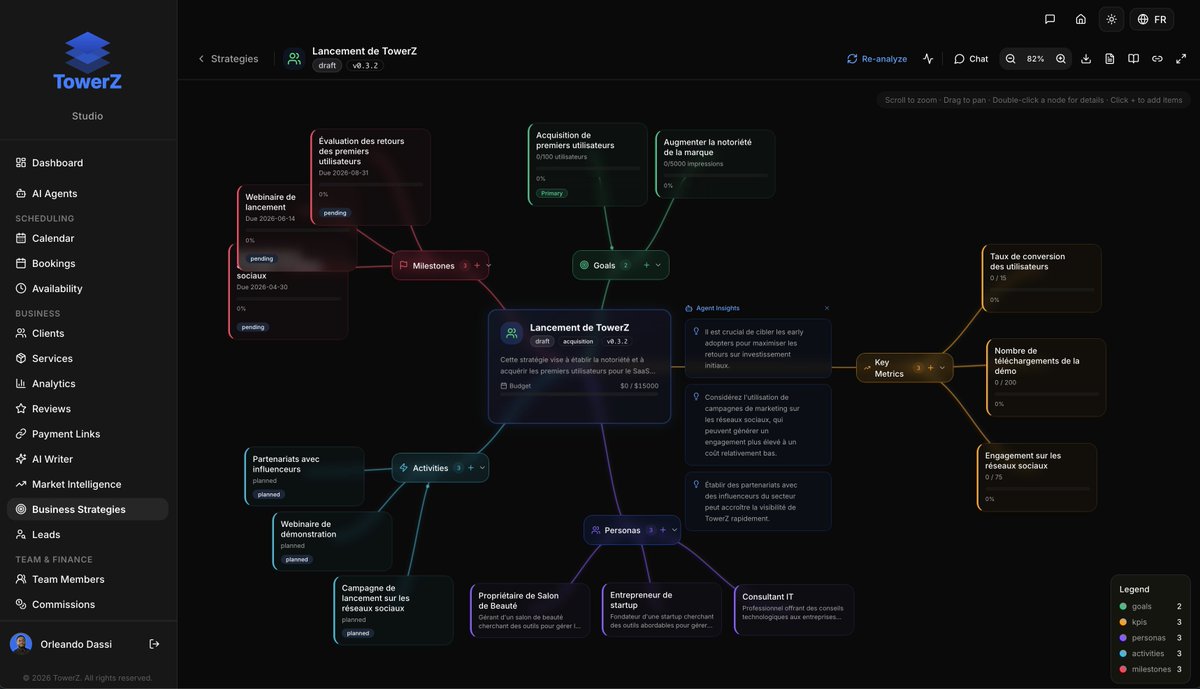Open the activity pulse icon in toolbar
The height and width of the screenshot is (689, 1200).
click(x=928, y=59)
